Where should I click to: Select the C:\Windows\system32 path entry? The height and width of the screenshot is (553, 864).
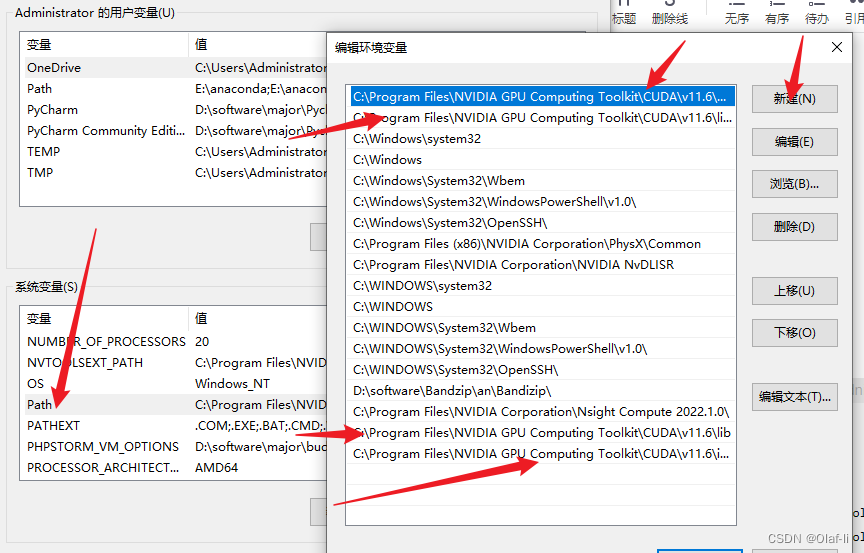541,139
